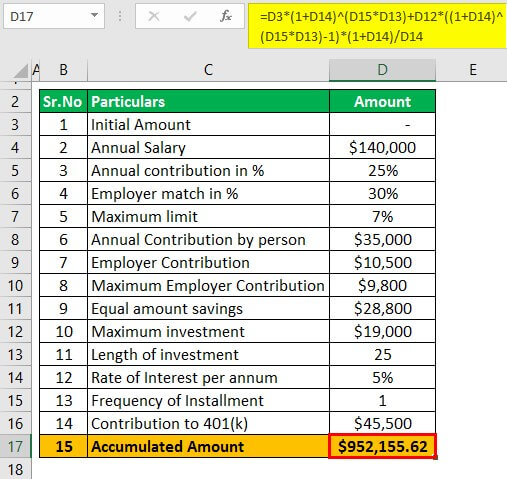The image size is (507, 479).
Task: Select the $28,800 cell
Action: coord(382,308)
